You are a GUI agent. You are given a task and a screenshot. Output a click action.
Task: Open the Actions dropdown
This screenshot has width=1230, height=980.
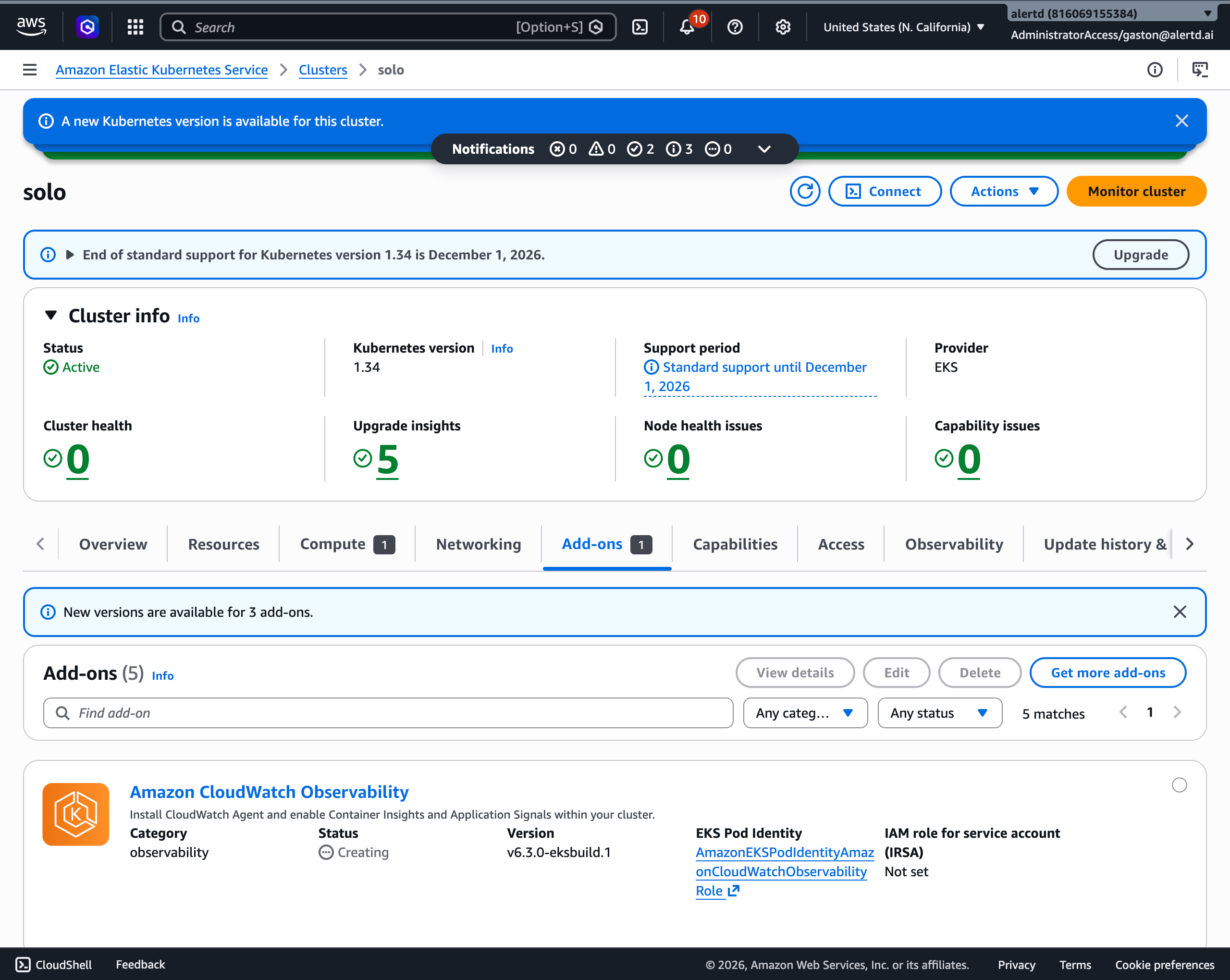[1004, 191]
